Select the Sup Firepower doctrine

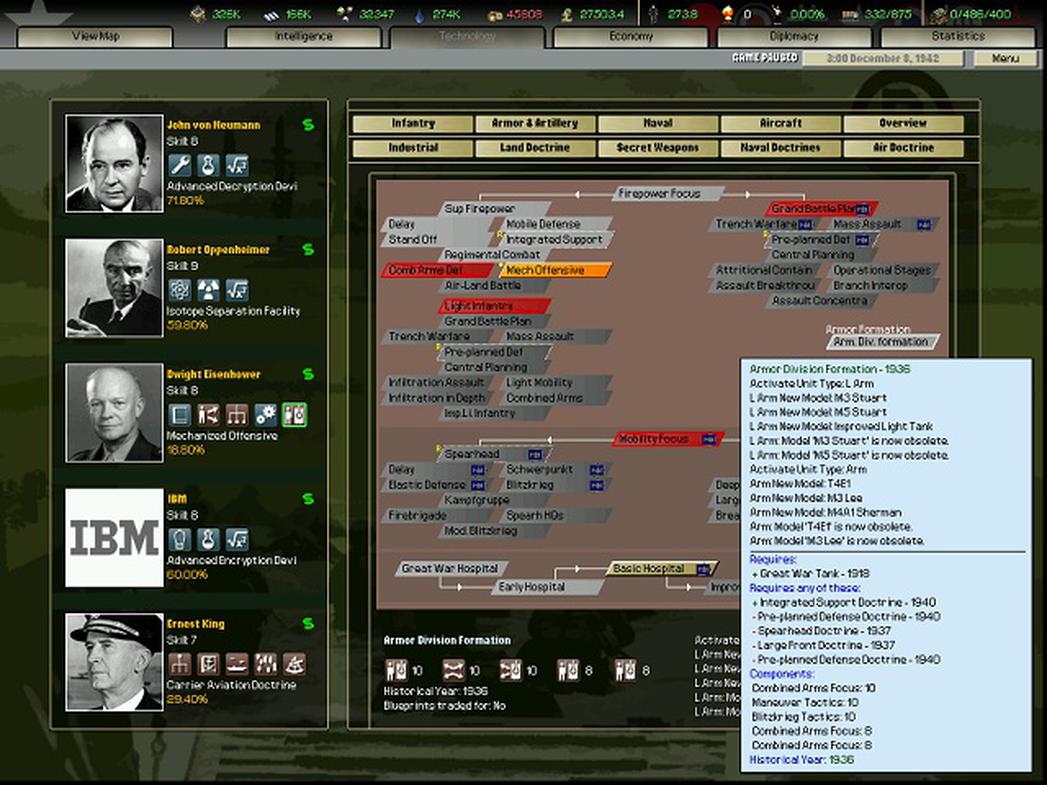494,209
